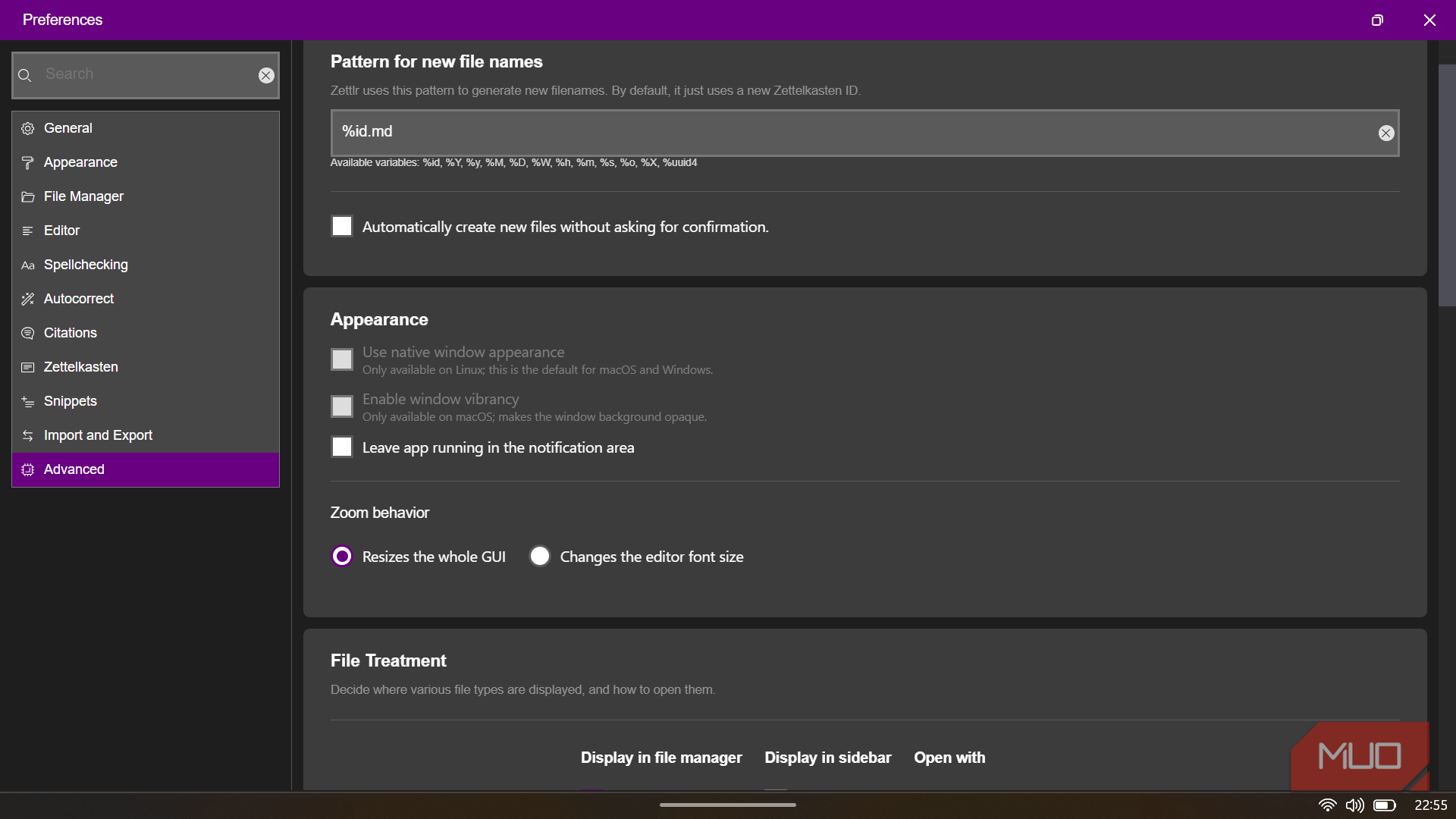Click the Editor lines icon

pyautogui.click(x=28, y=231)
